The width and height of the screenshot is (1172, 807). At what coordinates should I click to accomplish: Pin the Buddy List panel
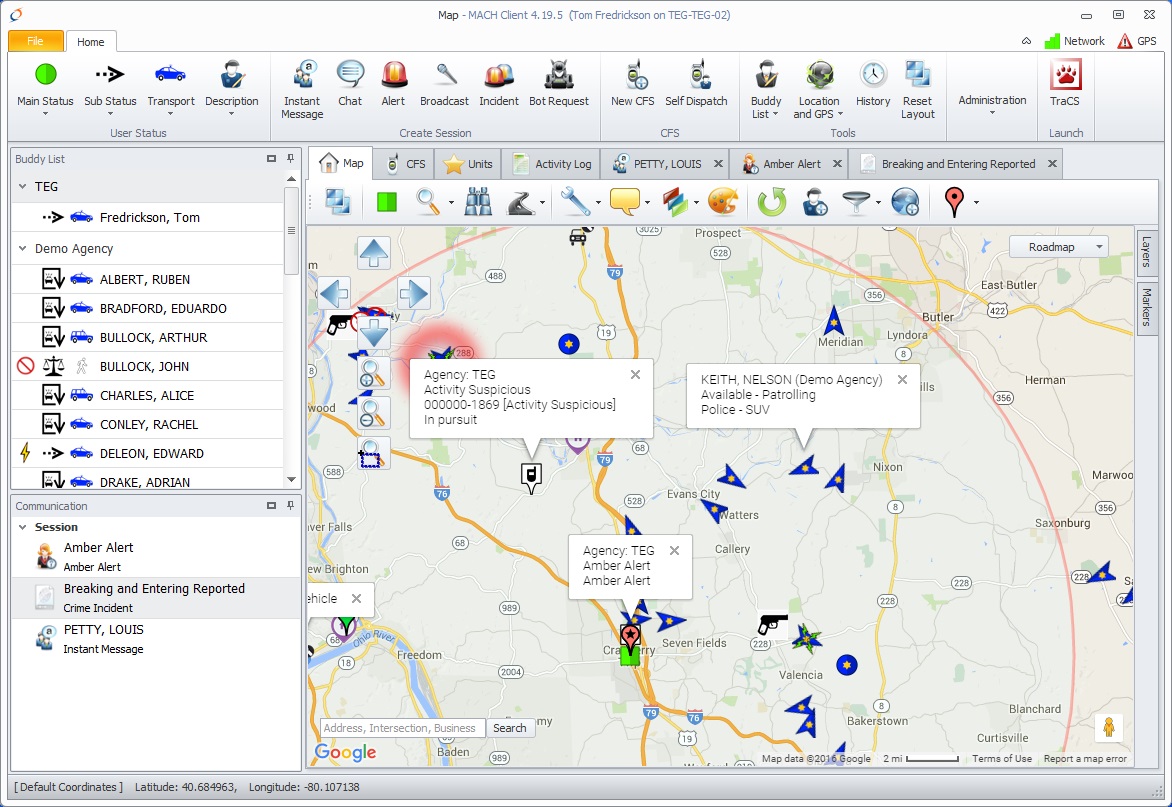(291, 158)
